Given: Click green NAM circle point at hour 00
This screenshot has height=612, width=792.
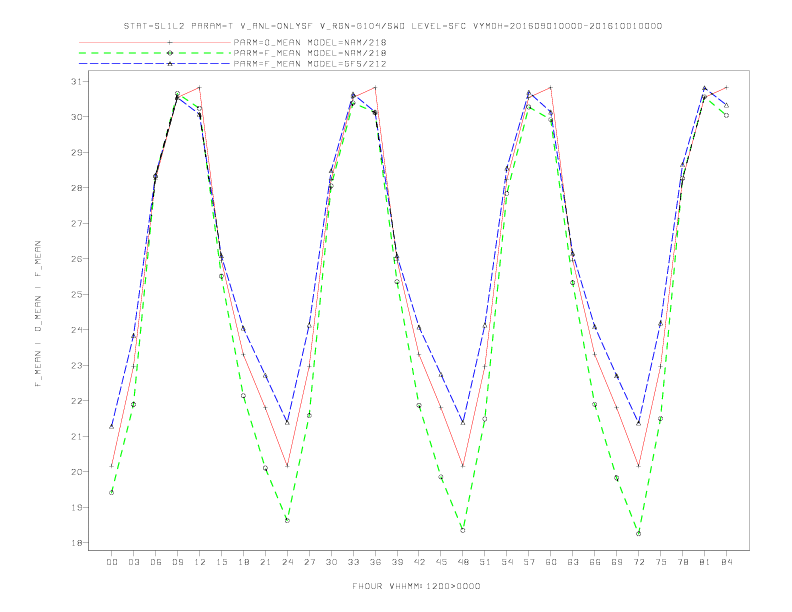Looking at the screenshot, I should 112,492.
